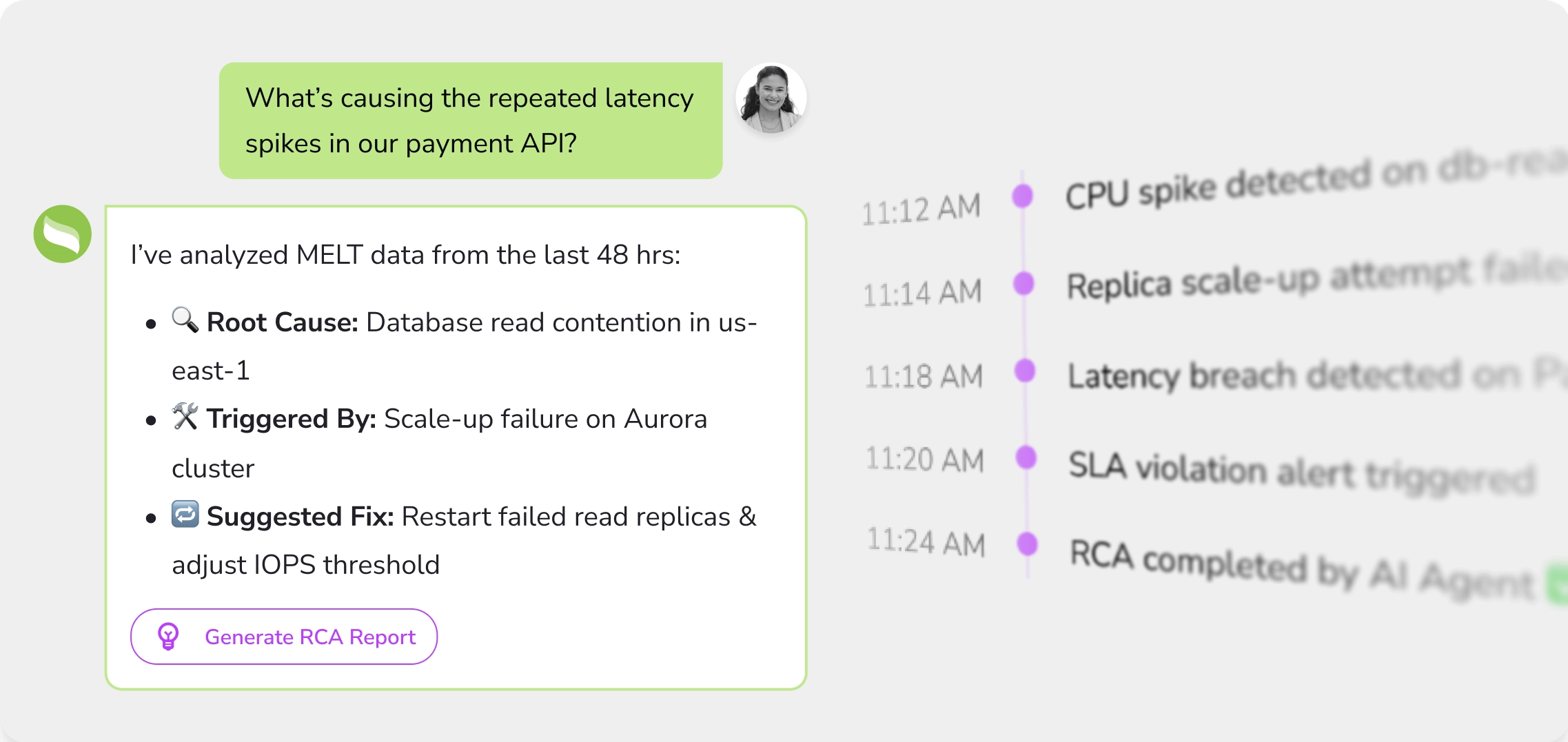Click the green AI assistant logo avatar
The height and width of the screenshot is (742, 1568).
pyautogui.click(x=63, y=234)
